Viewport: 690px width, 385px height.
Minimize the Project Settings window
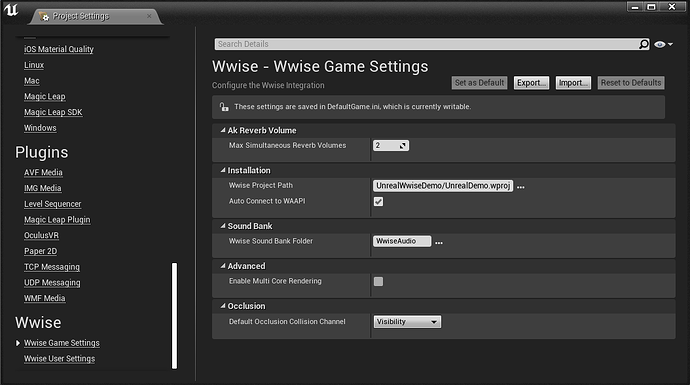pos(635,7)
